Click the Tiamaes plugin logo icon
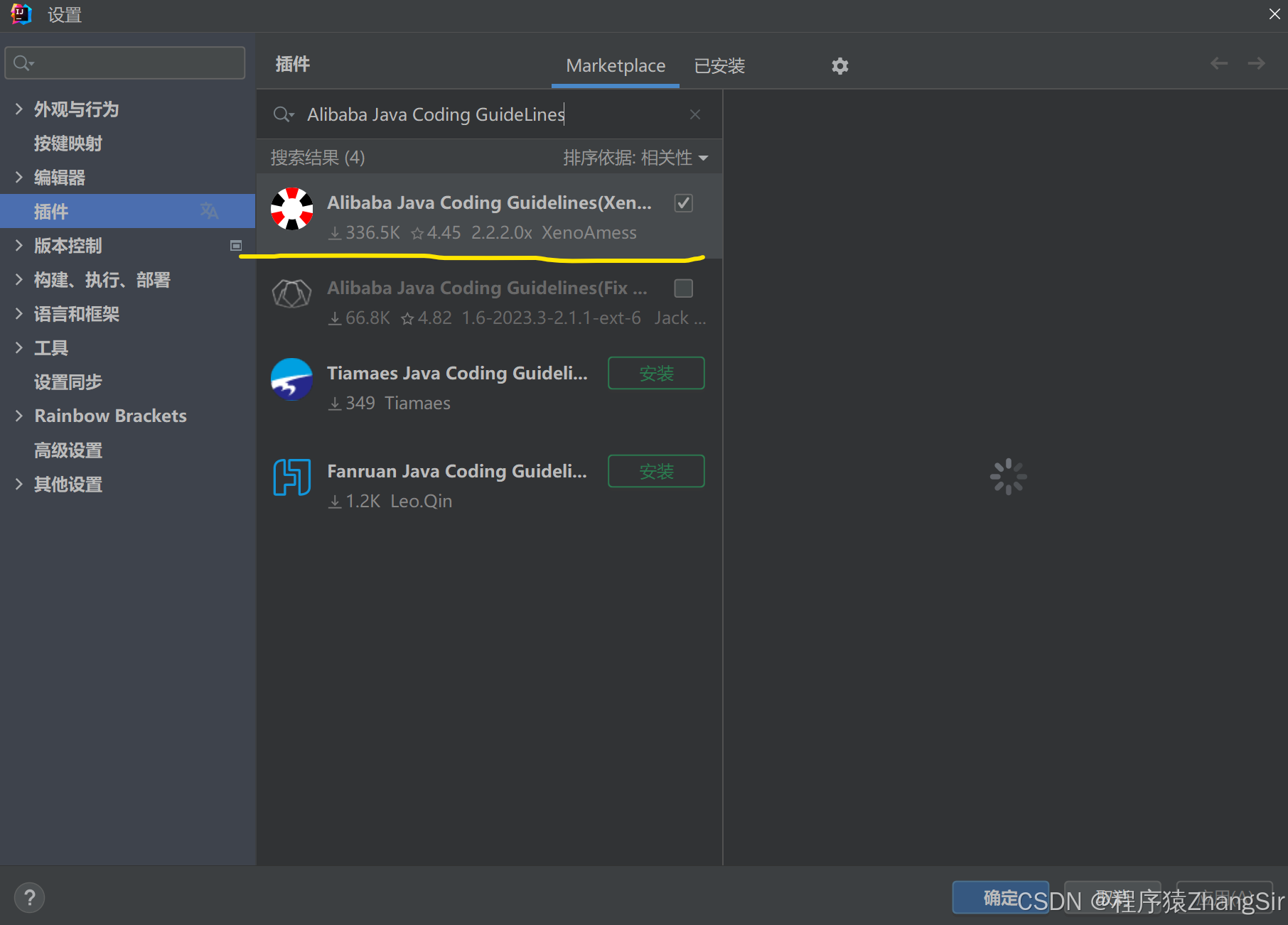The height and width of the screenshot is (925, 1288). pyautogui.click(x=292, y=379)
